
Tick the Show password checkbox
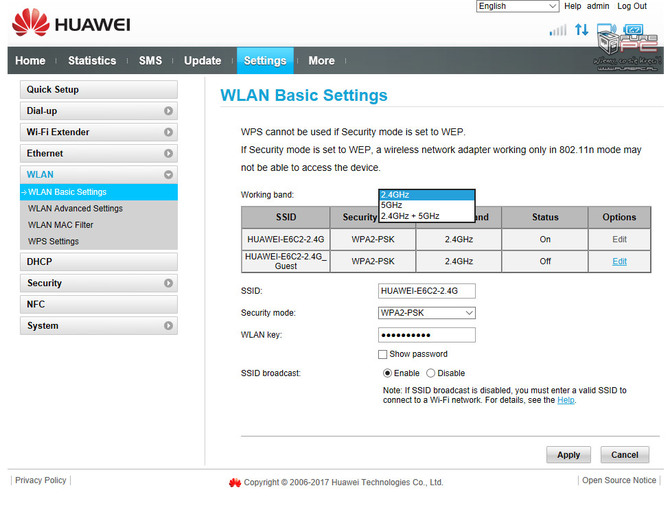pyautogui.click(x=382, y=354)
